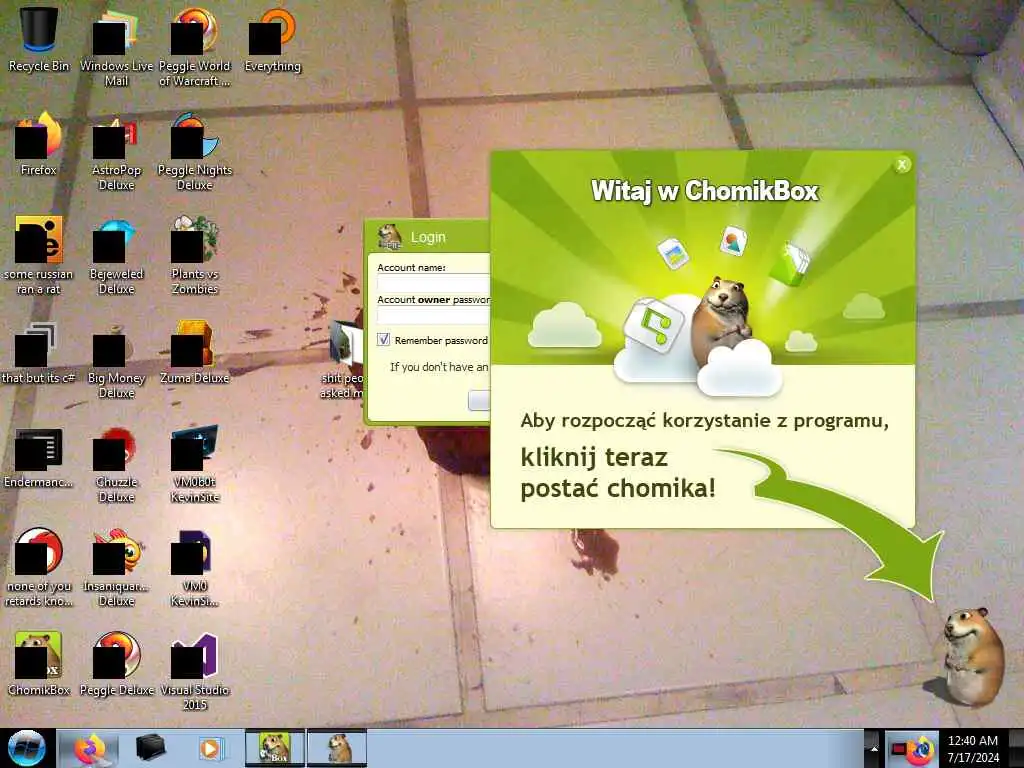Launch Peggle Deluxe from the desktop

[116, 663]
